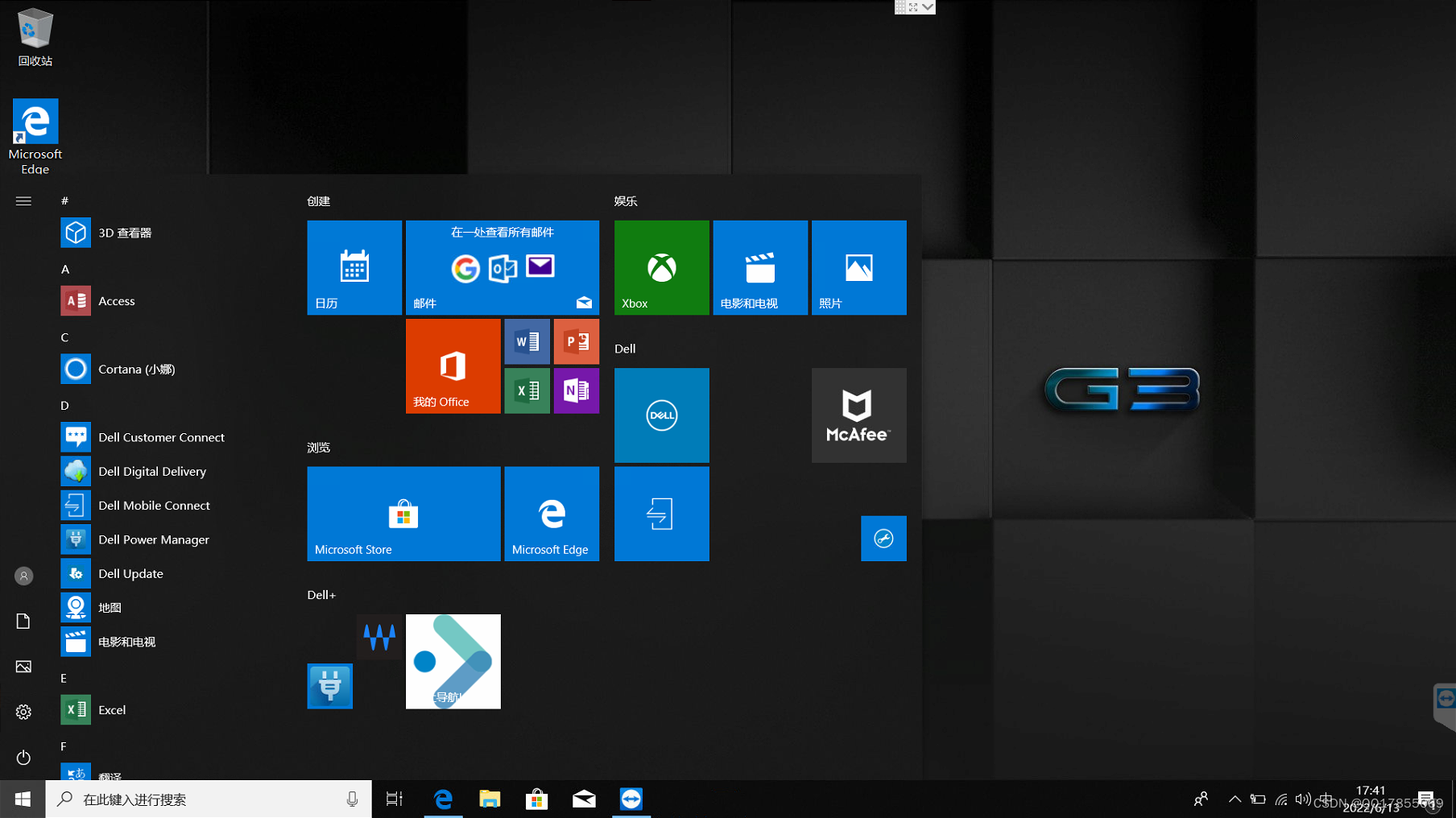Open Task View on the taskbar

click(395, 799)
